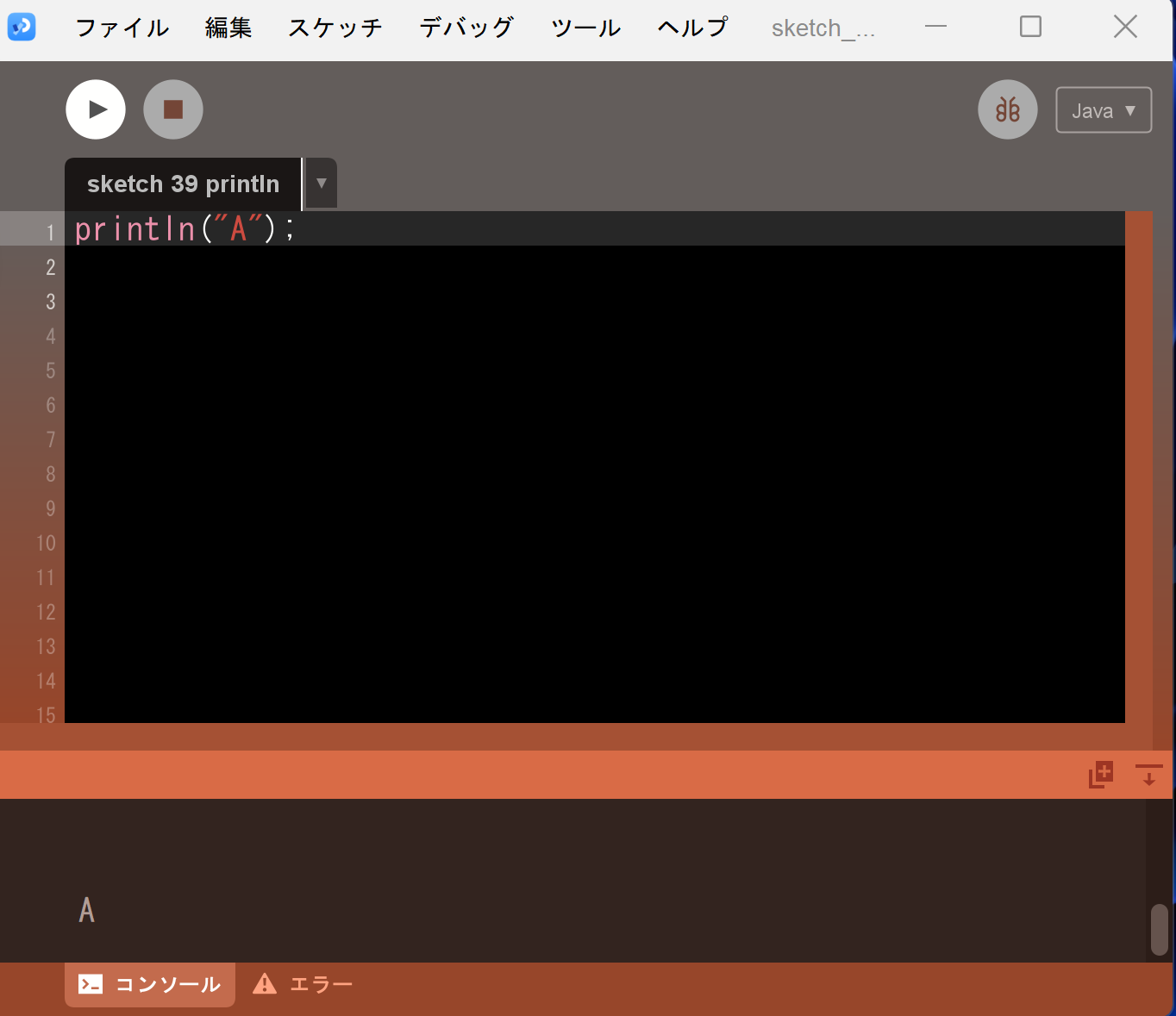
Task: Clear the console using the clear icon
Action: pyautogui.click(x=1148, y=775)
